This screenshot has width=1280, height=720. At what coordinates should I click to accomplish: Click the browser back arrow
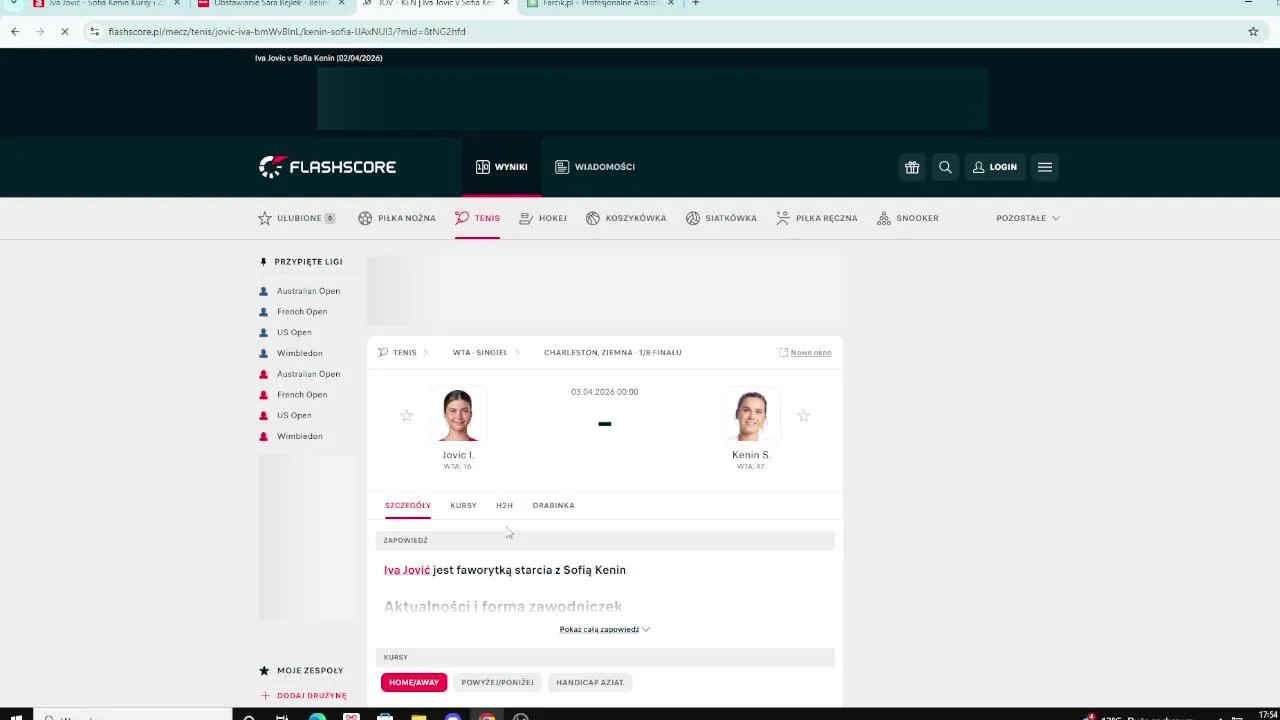[15, 31]
